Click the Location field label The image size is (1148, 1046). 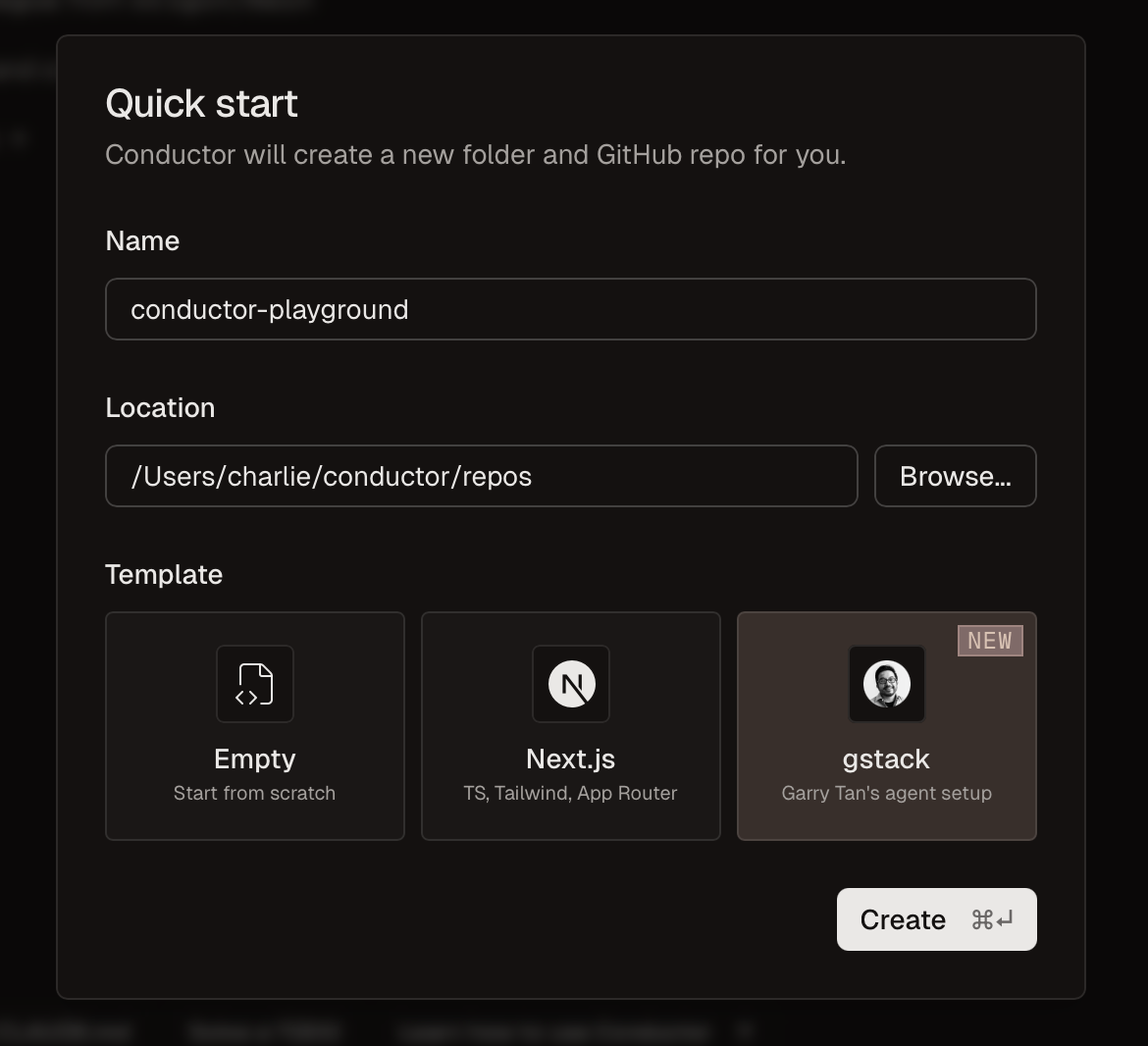click(x=160, y=407)
